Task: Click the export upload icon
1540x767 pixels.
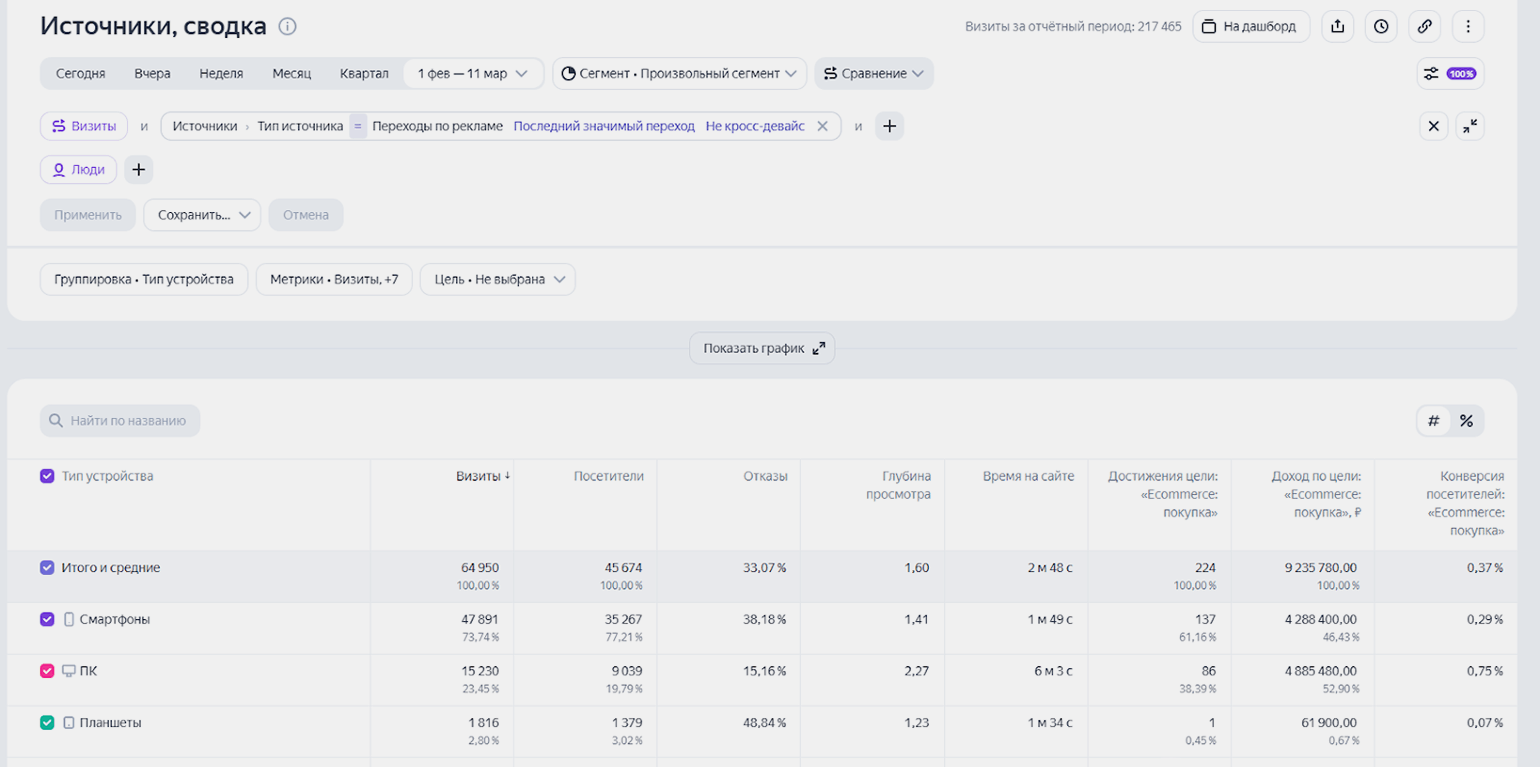Action: click(1337, 27)
